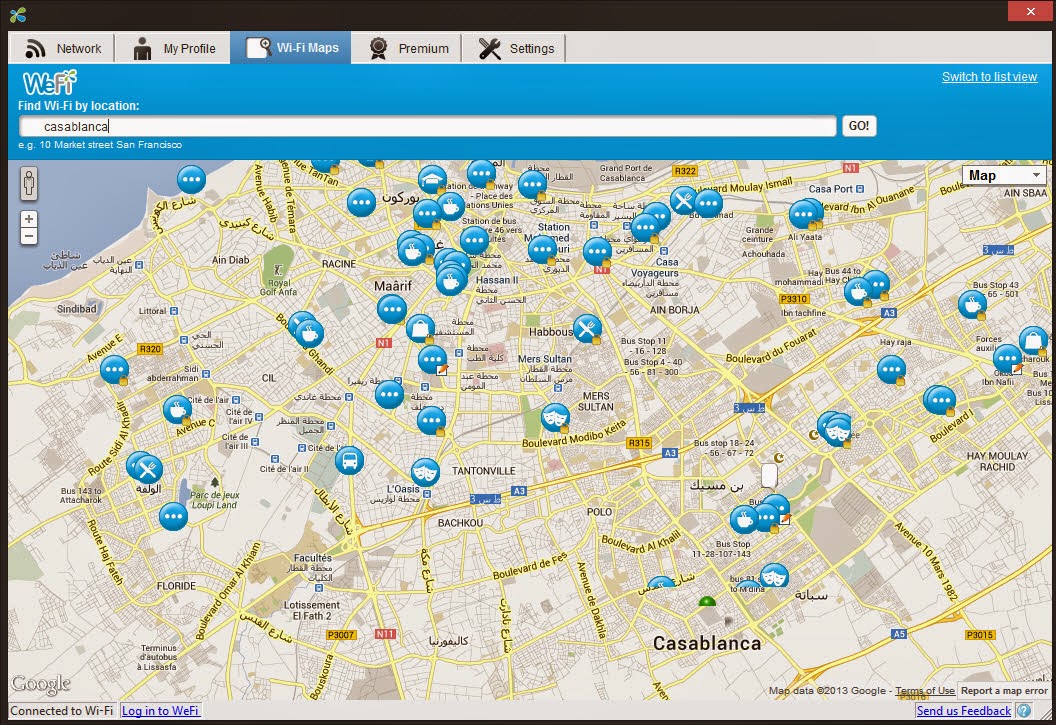Zoom out of the map
1056x725 pixels.
[29, 236]
